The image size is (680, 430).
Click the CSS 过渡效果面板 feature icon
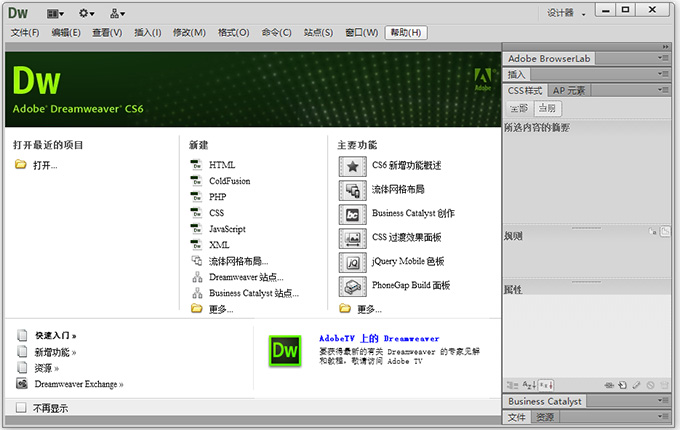[x=353, y=238]
